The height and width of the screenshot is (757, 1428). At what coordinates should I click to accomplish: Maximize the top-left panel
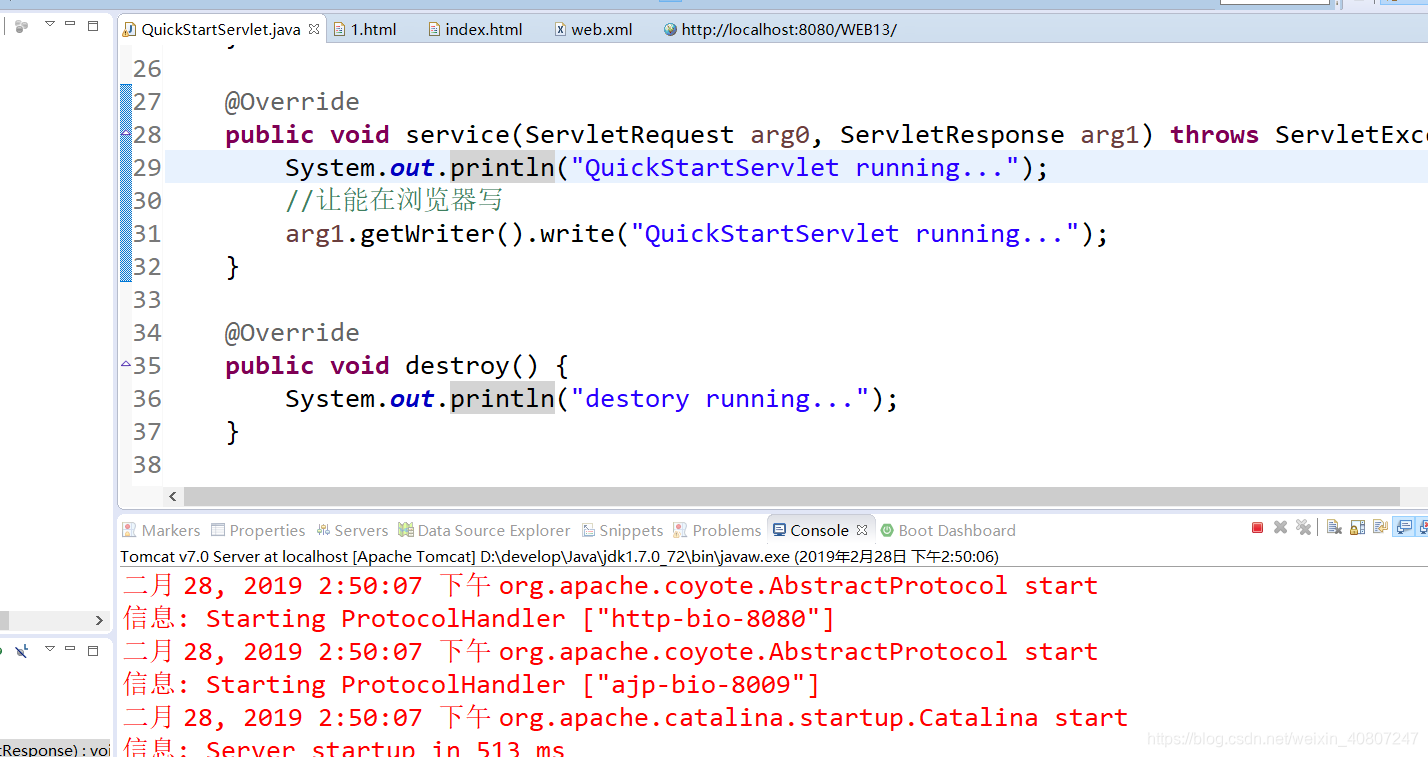(93, 26)
